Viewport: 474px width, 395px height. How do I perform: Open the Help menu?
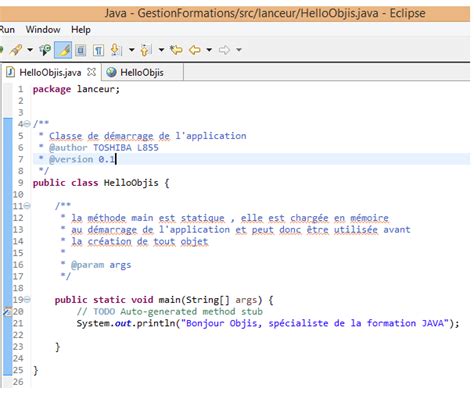pos(81,30)
